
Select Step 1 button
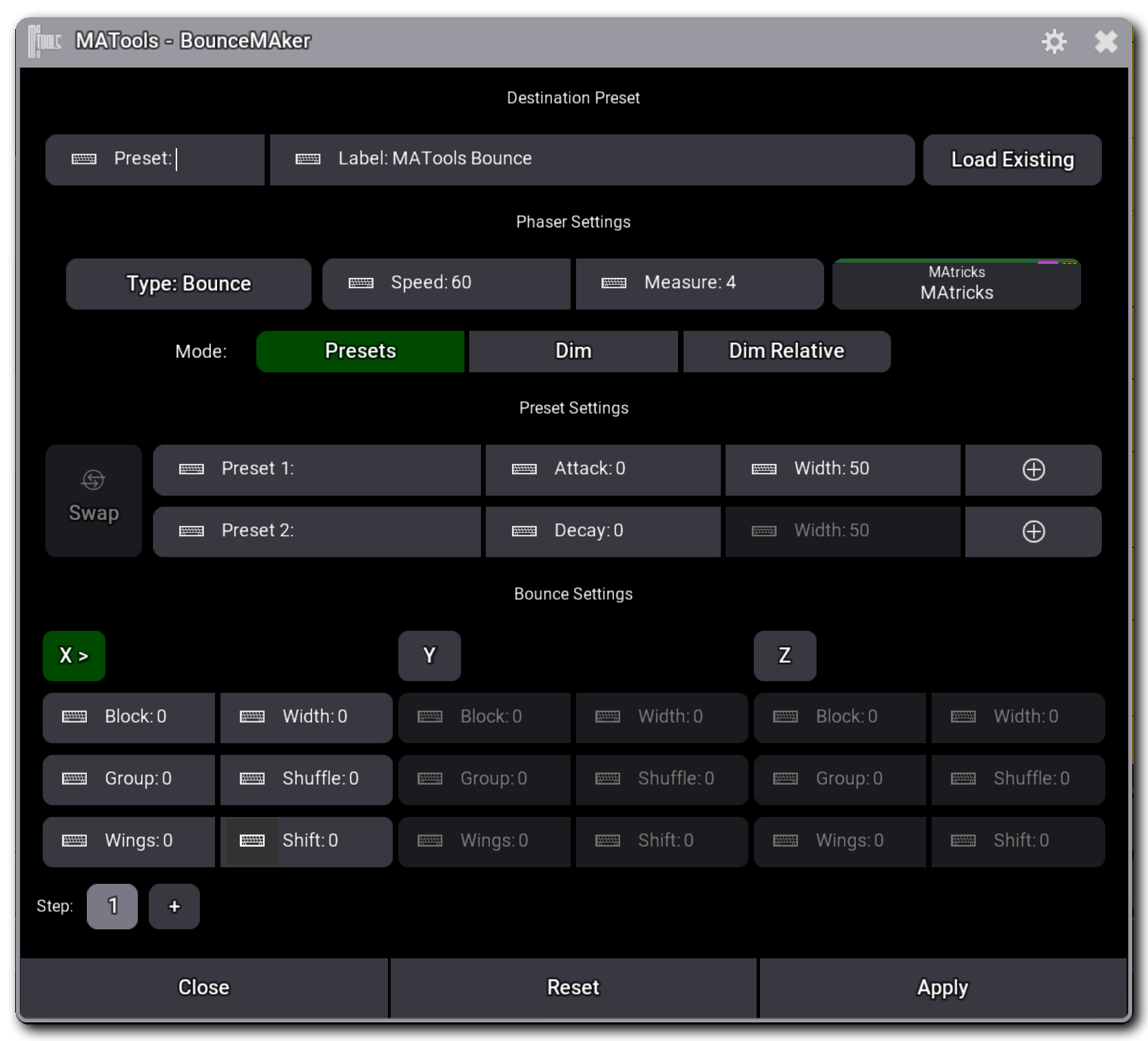point(112,907)
